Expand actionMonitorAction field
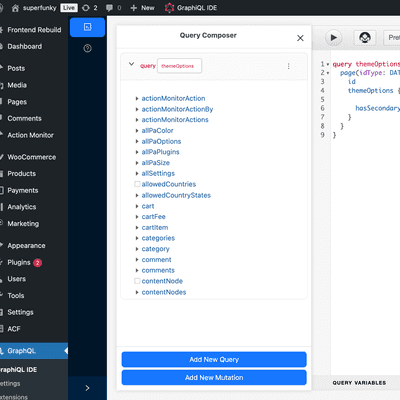The image size is (400, 400). (137, 99)
